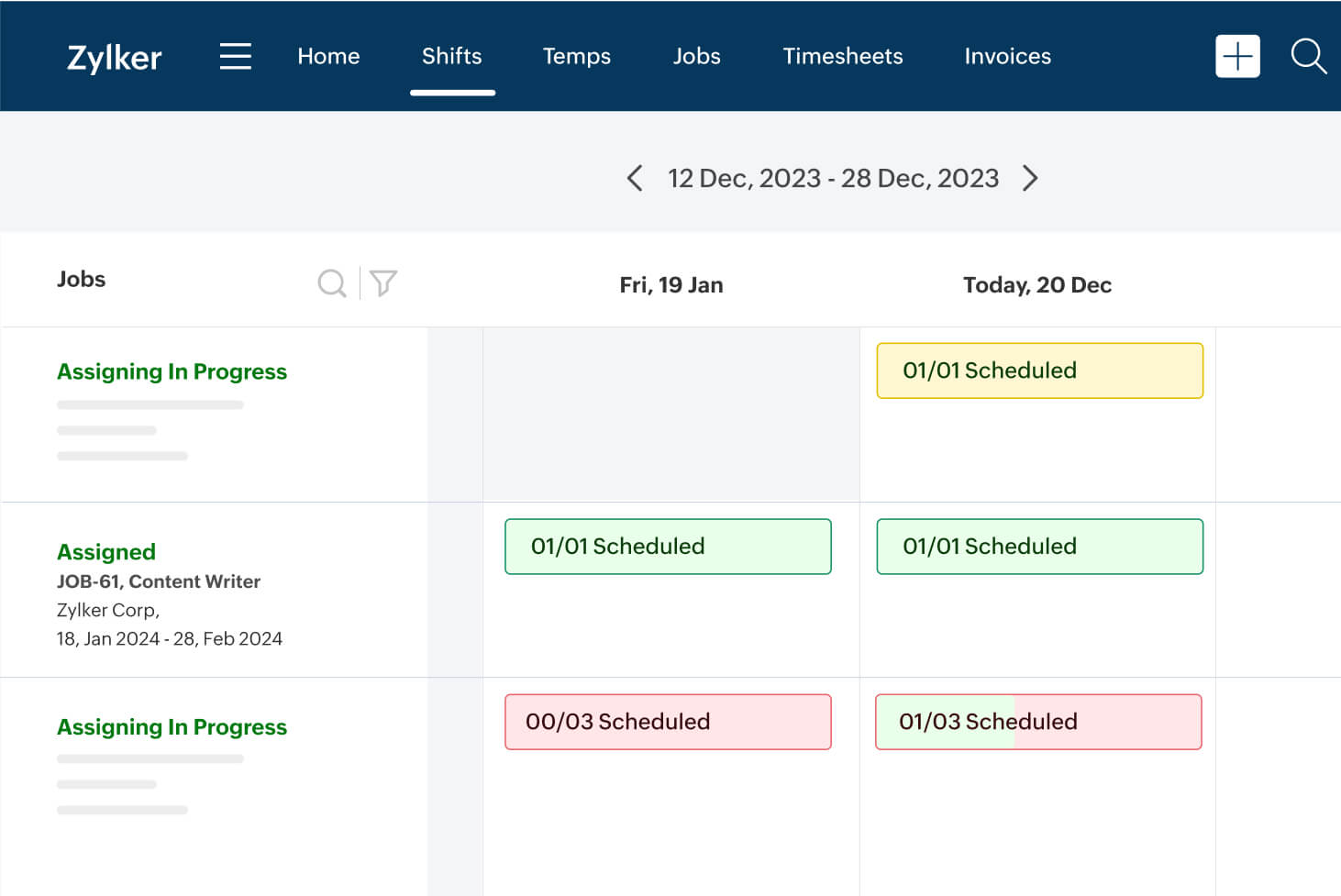
Task: Open the jobs filter funnel icon
Action: [383, 283]
